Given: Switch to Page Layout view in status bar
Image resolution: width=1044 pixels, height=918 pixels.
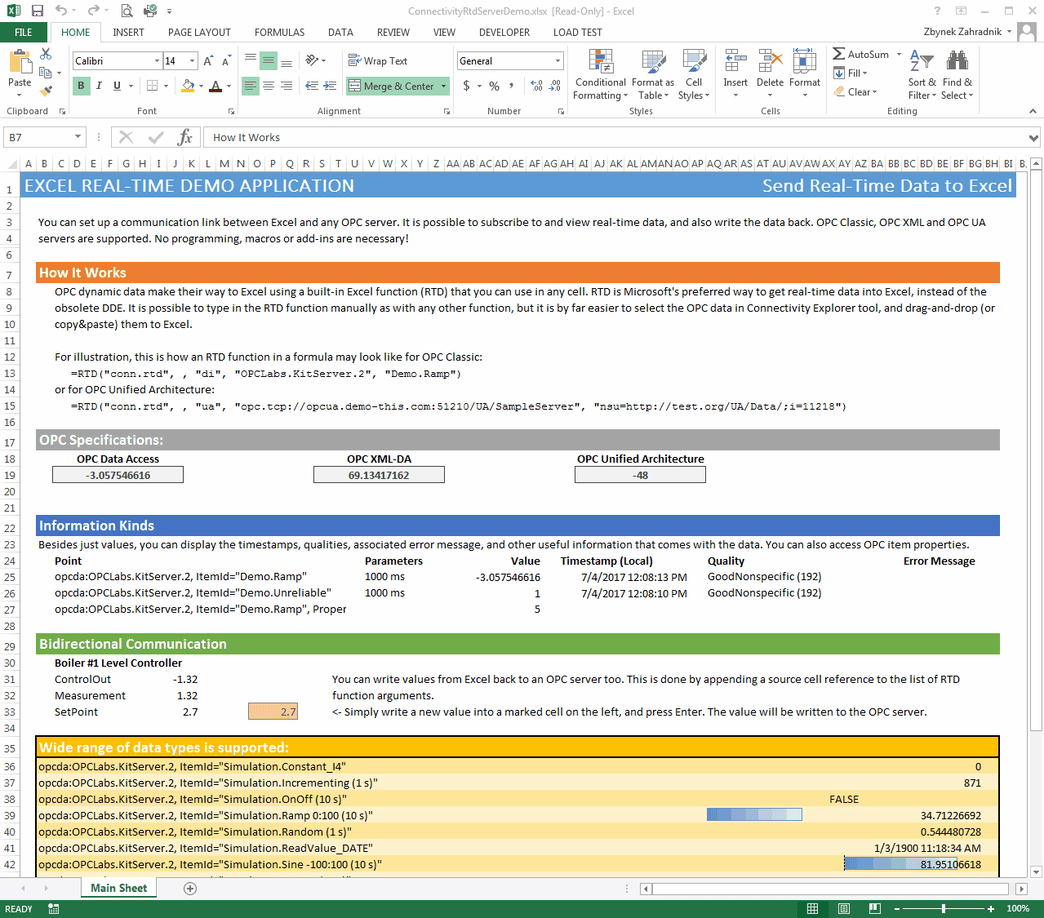Looking at the screenshot, I should click(x=843, y=908).
